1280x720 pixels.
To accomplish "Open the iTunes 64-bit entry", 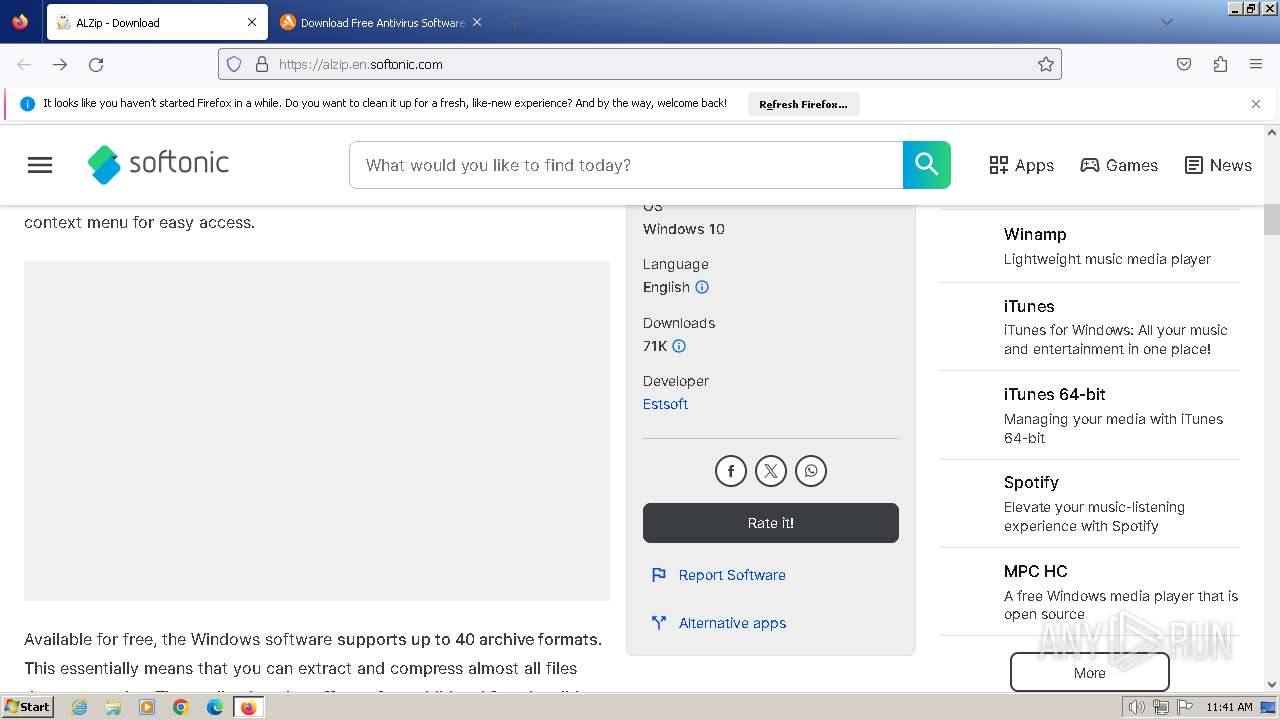I will [x=1090, y=415].
